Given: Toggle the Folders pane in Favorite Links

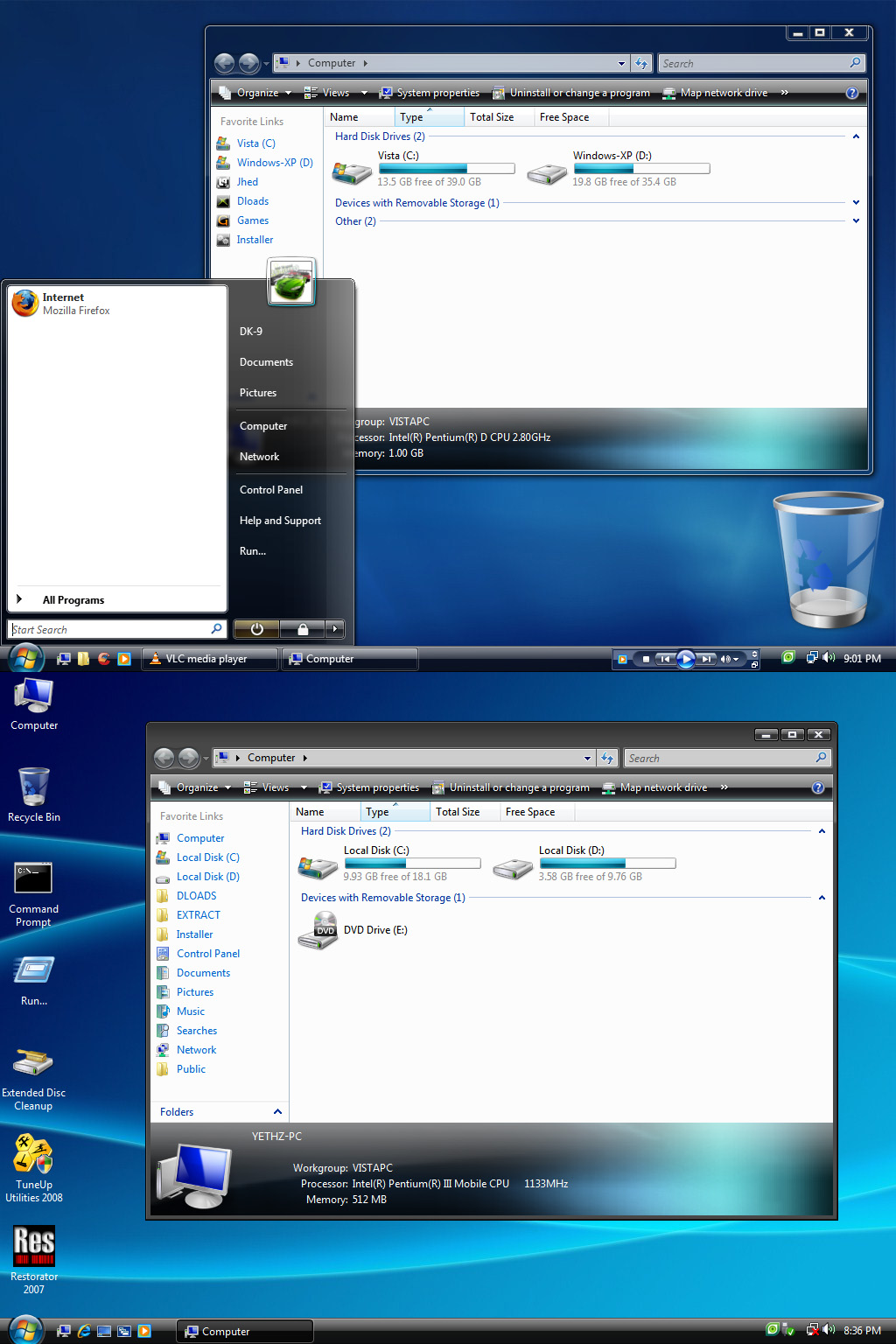Looking at the screenshot, I should (x=220, y=1112).
